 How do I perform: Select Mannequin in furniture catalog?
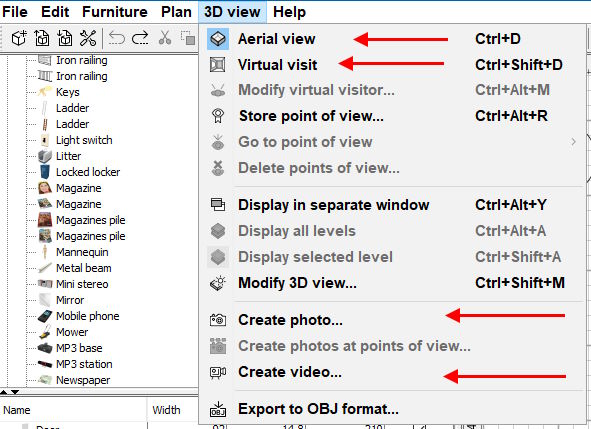(82, 252)
